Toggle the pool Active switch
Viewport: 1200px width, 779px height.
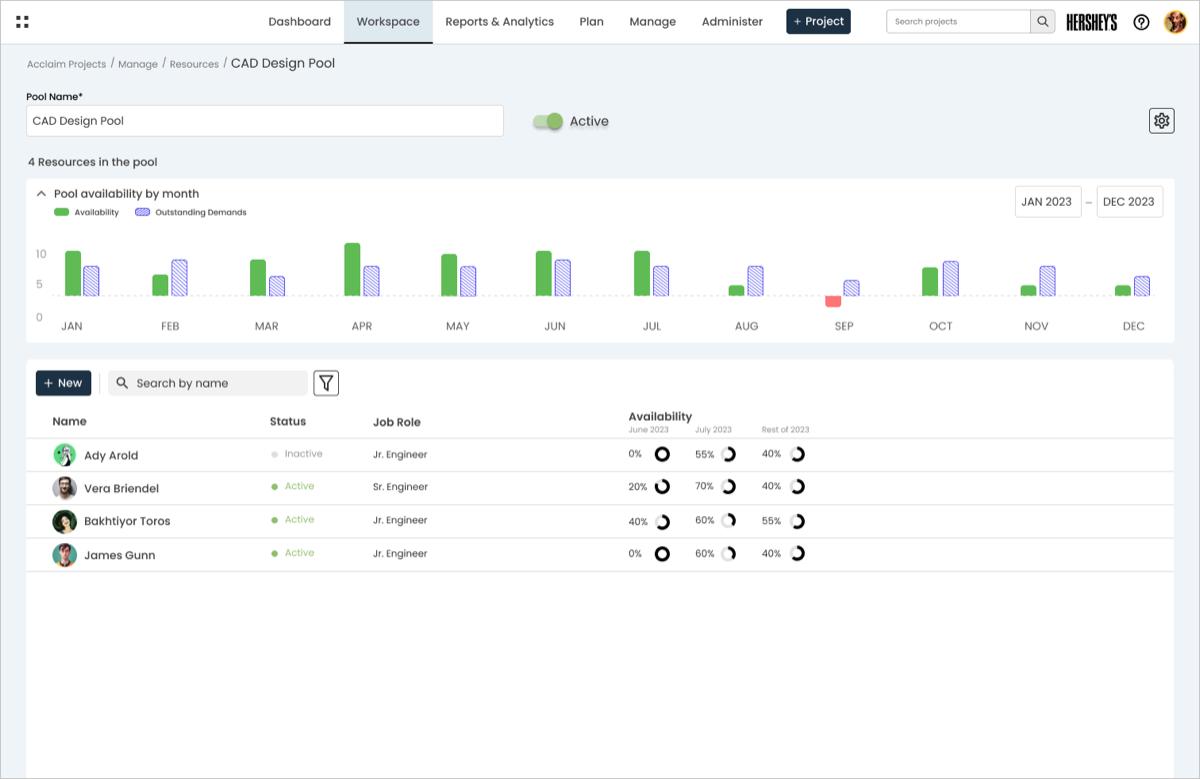(x=548, y=121)
